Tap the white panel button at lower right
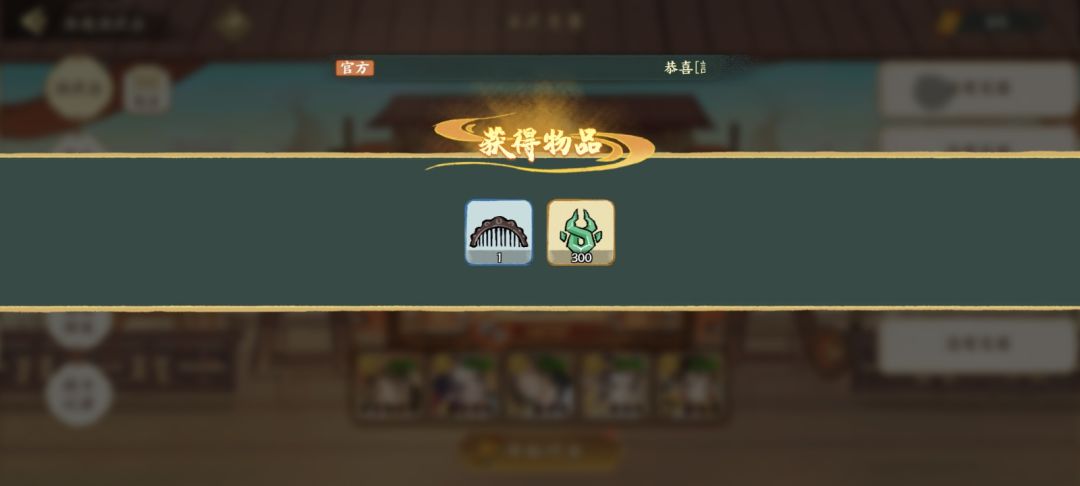 point(977,344)
